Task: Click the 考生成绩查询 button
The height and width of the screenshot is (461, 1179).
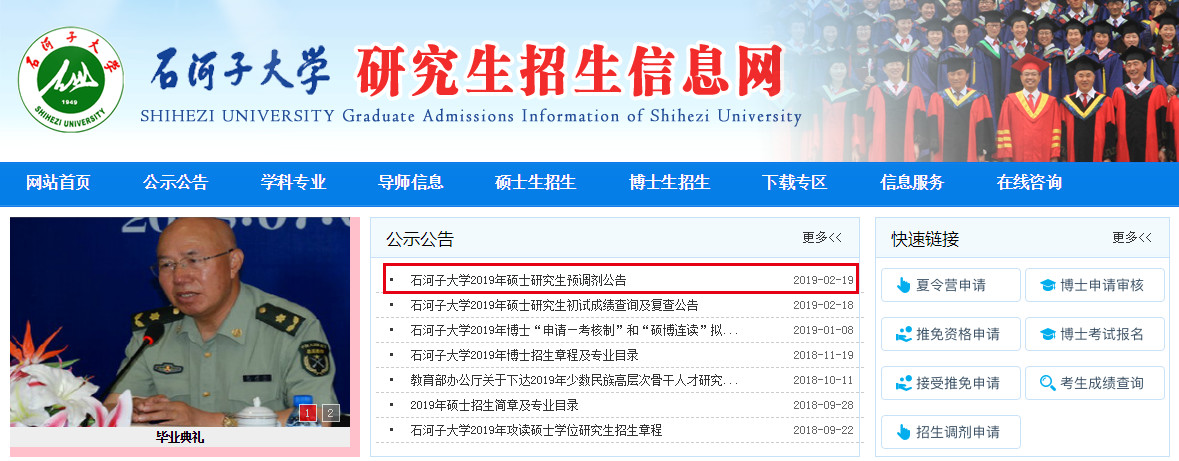Action: click(1095, 383)
